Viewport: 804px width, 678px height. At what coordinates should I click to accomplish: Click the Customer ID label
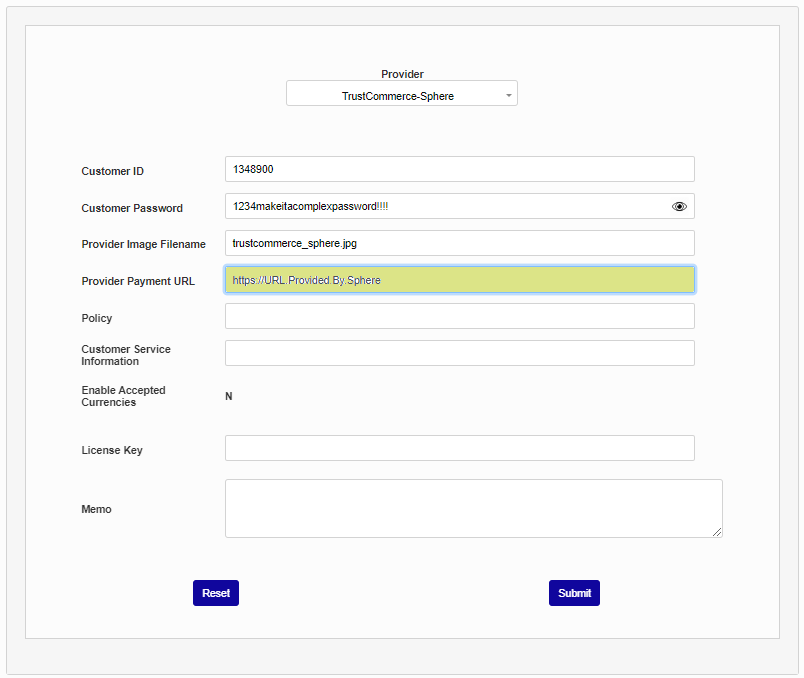(112, 171)
